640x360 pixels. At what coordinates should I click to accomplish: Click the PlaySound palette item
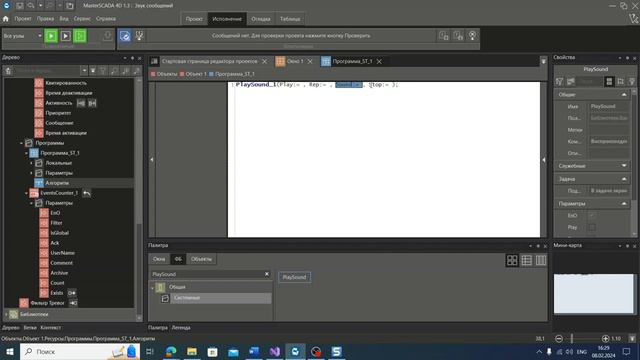pos(294,277)
